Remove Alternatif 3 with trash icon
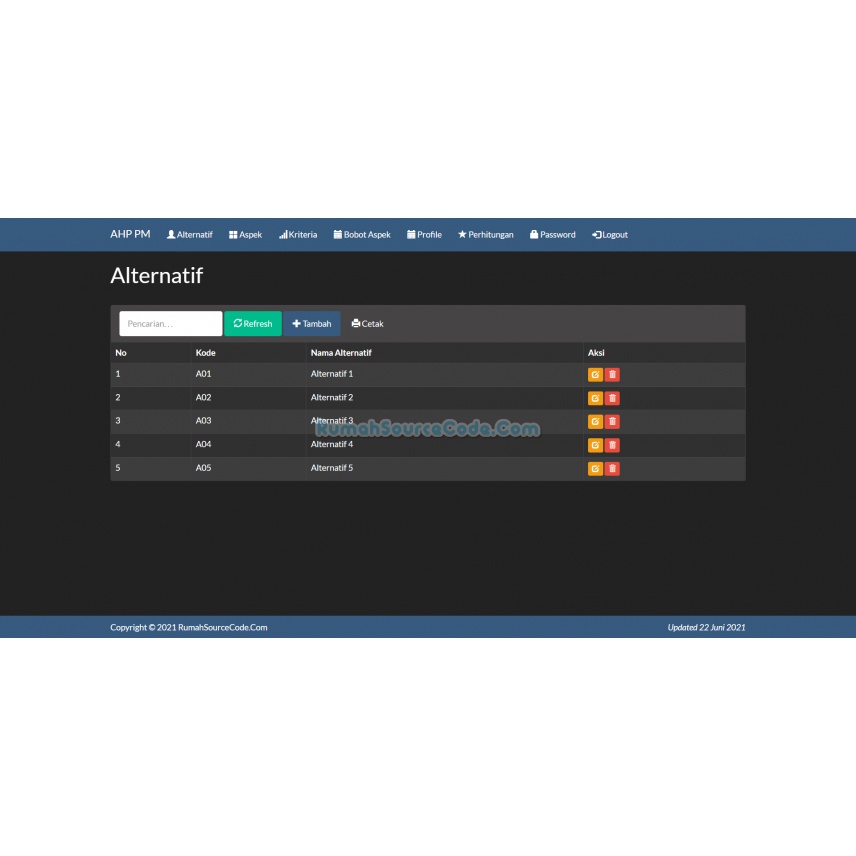Screen dimensions: 856x856 pyautogui.click(x=612, y=421)
